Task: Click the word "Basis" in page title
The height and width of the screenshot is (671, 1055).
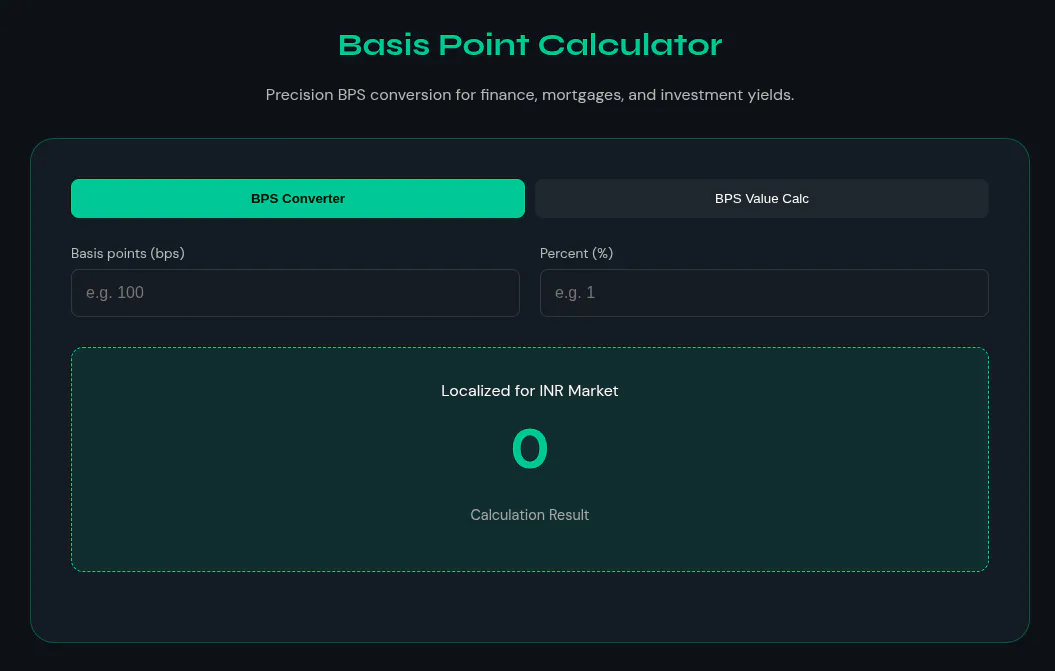Action: click(x=384, y=44)
